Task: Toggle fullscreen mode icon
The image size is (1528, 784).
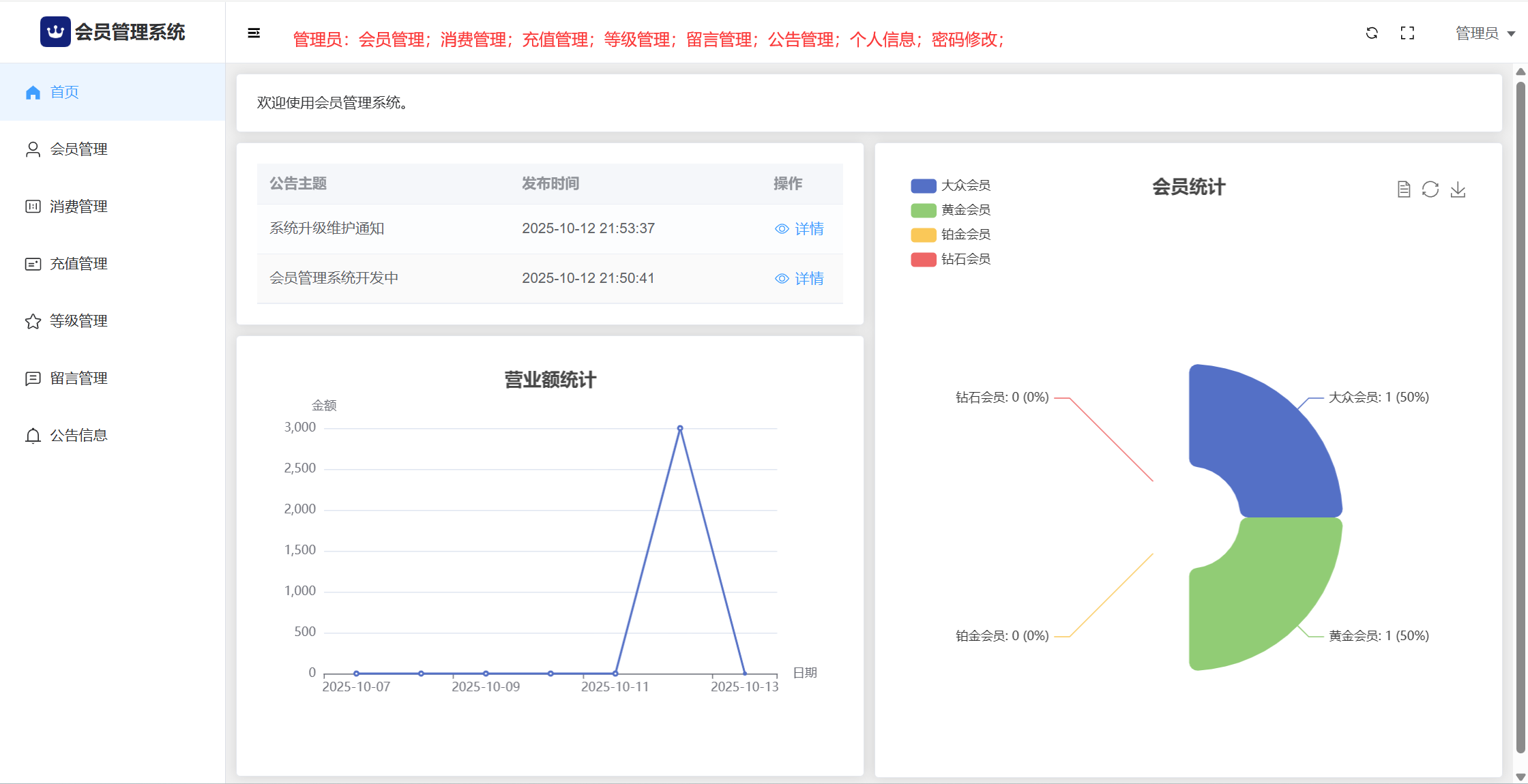Action: click(1407, 33)
